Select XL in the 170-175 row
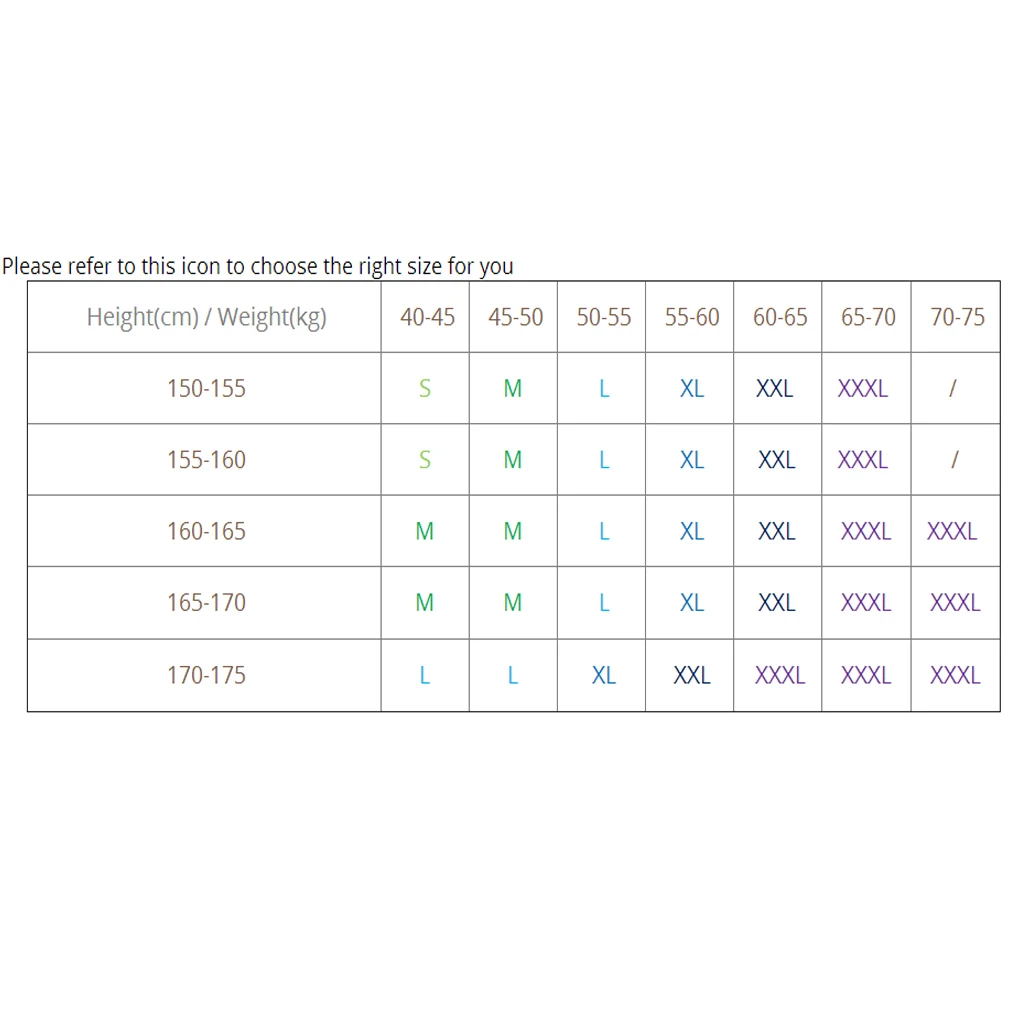The image size is (1010, 1010). [x=604, y=675]
